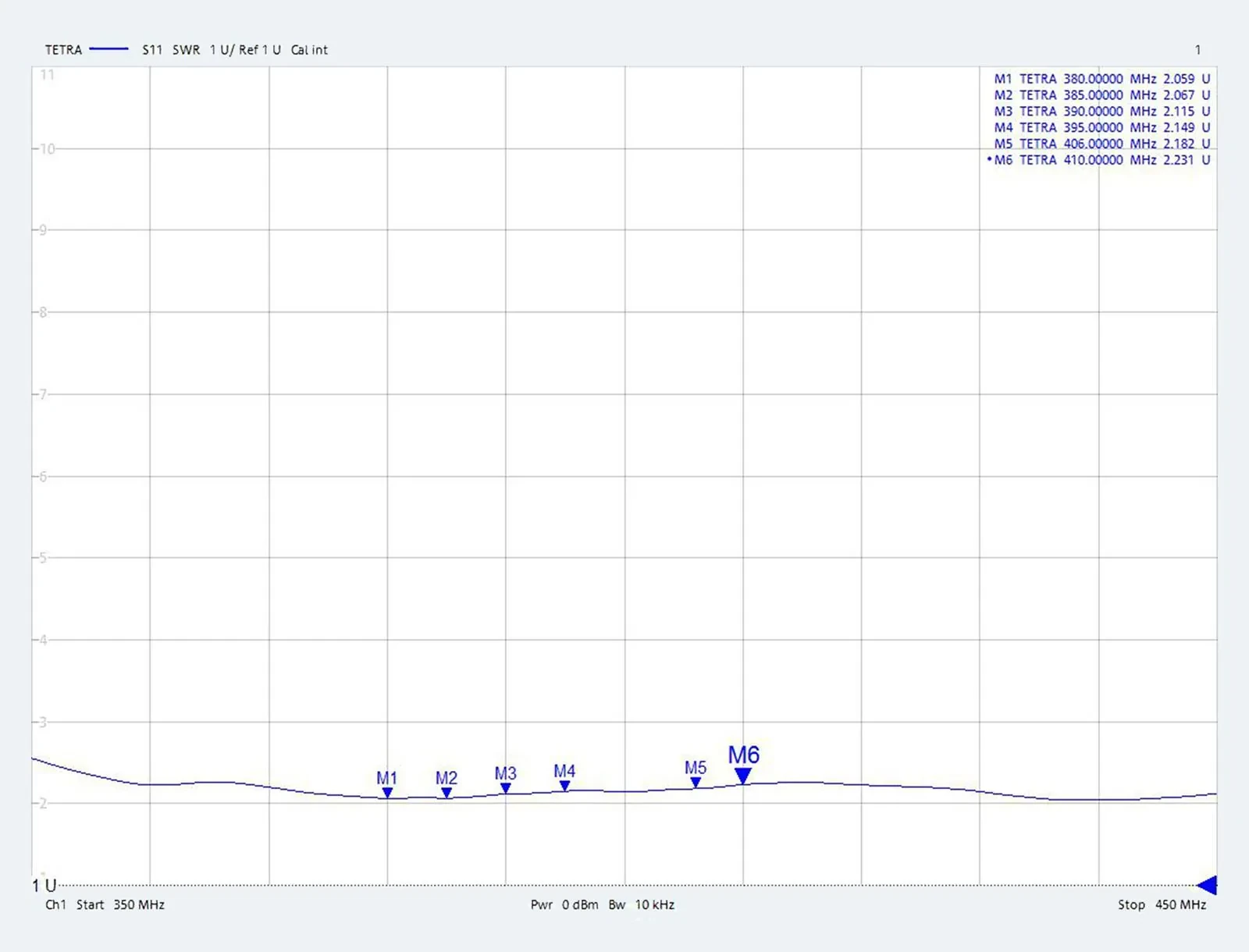Open the SWR format label

(186, 50)
